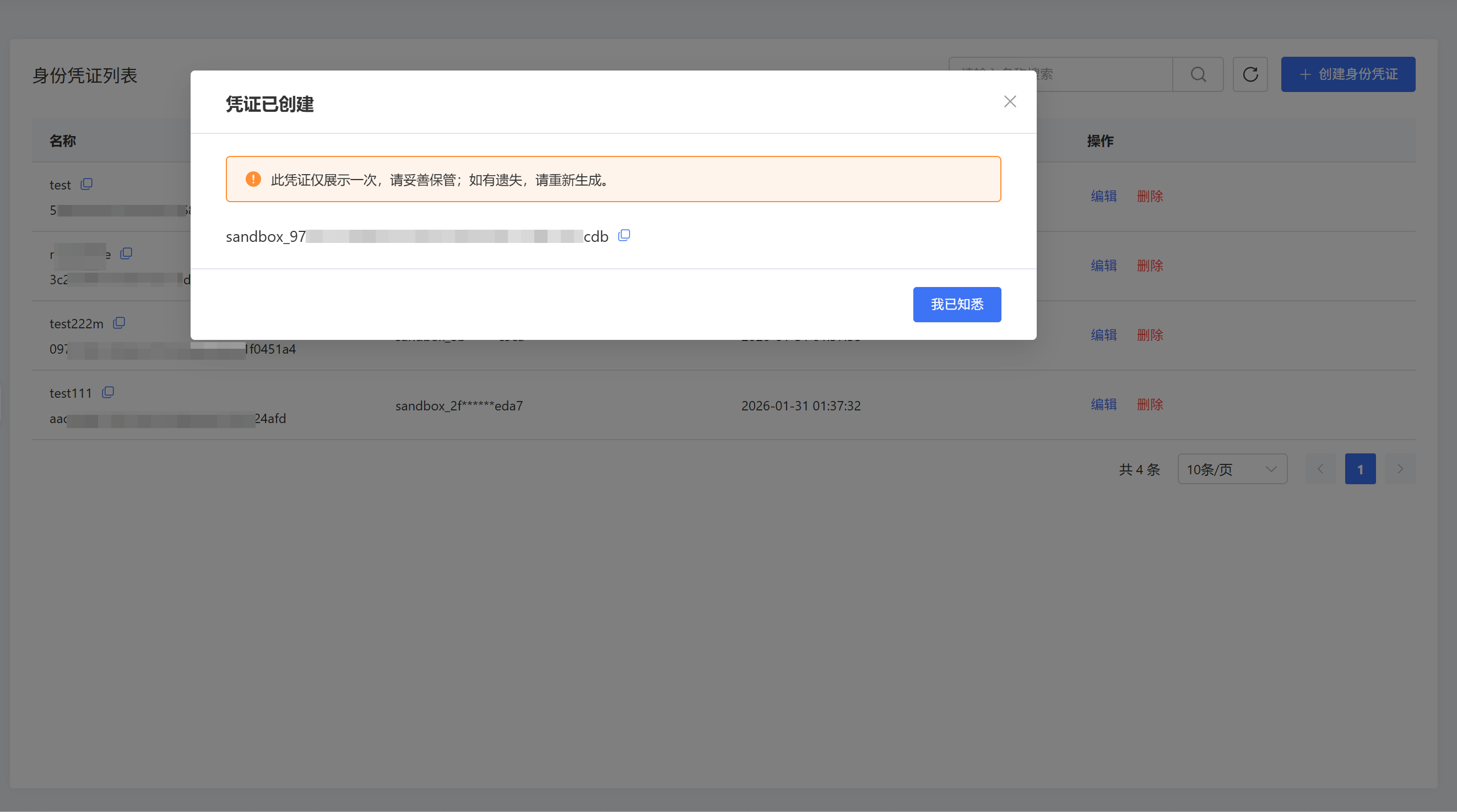The width and height of the screenshot is (1457, 812).
Task: Copy the name of the test credential
Action: (86, 185)
